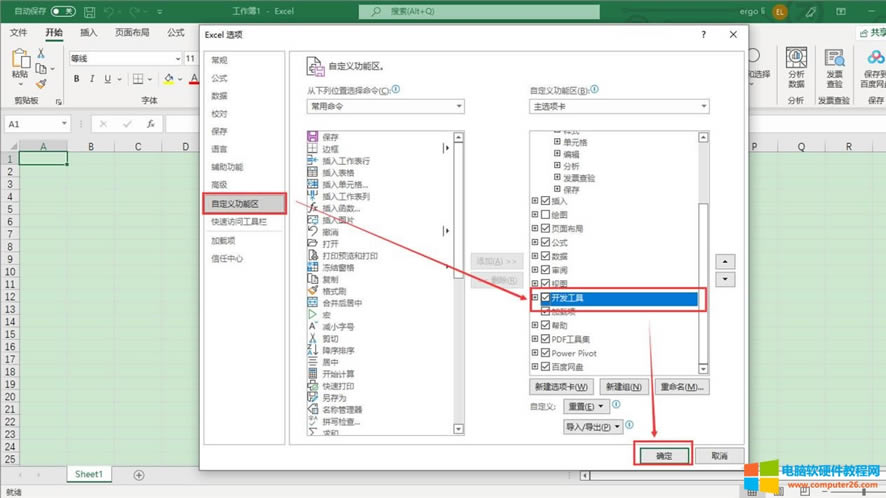This screenshot has height=498, width=886.
Task: Select the 格式刷 paintbrush command icon
Action: (312, 291)
